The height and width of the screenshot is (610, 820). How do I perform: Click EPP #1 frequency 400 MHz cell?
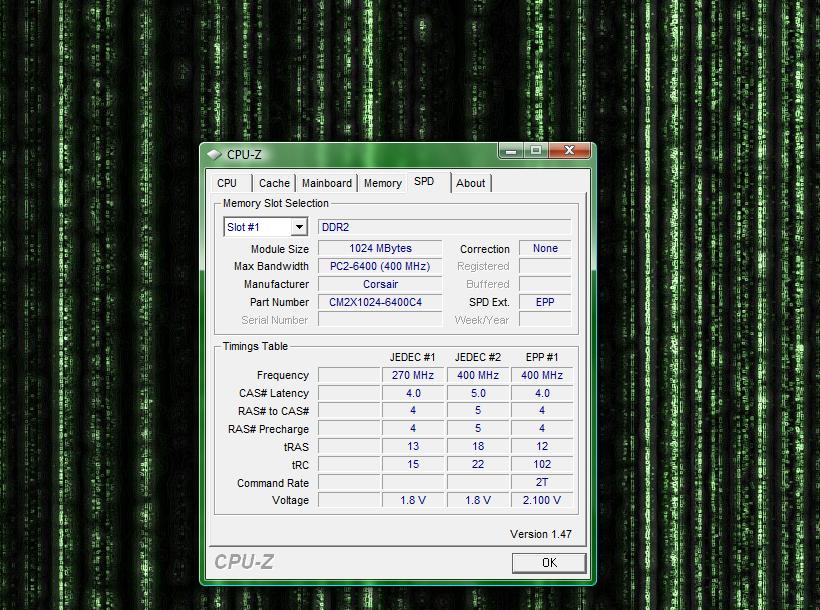[542, 375]
